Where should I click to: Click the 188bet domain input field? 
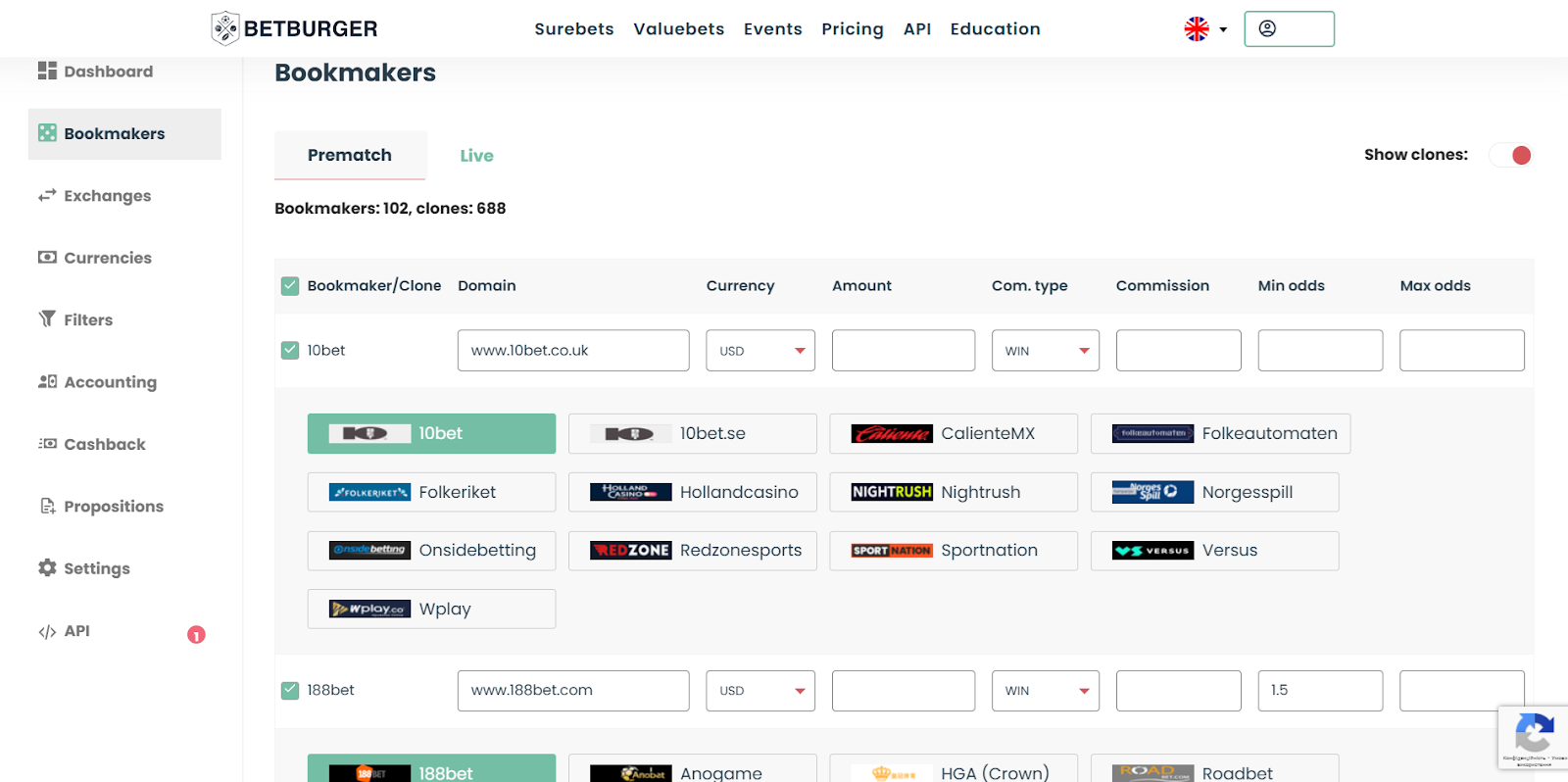pos(573,690)
